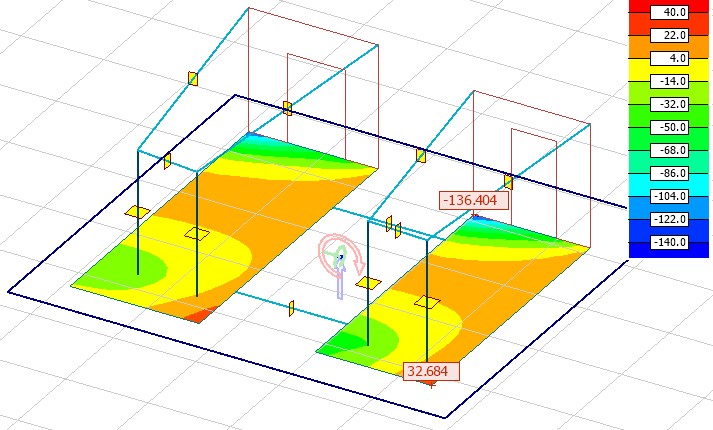
Task: Click the hinge marker left of the -136.404 label
Action: click(x=421, y=155)
